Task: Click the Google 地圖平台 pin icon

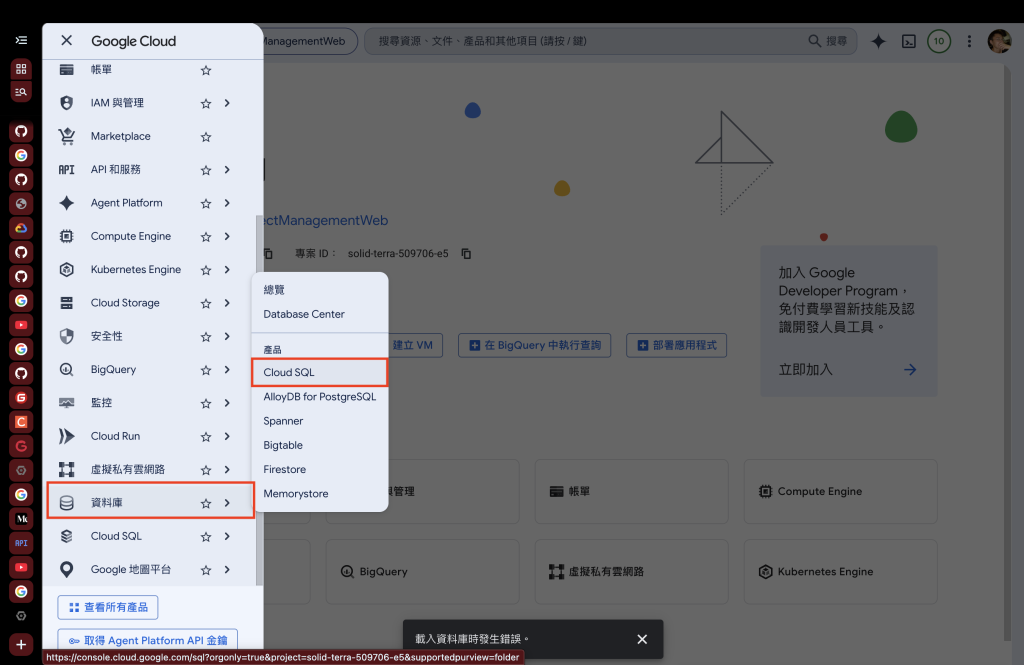Action: 67,570
